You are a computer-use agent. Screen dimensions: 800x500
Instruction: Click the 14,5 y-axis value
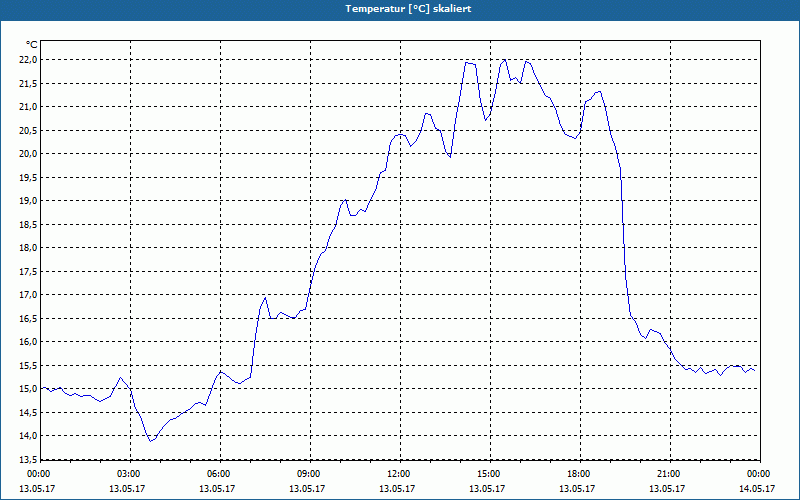pos(29,412)
